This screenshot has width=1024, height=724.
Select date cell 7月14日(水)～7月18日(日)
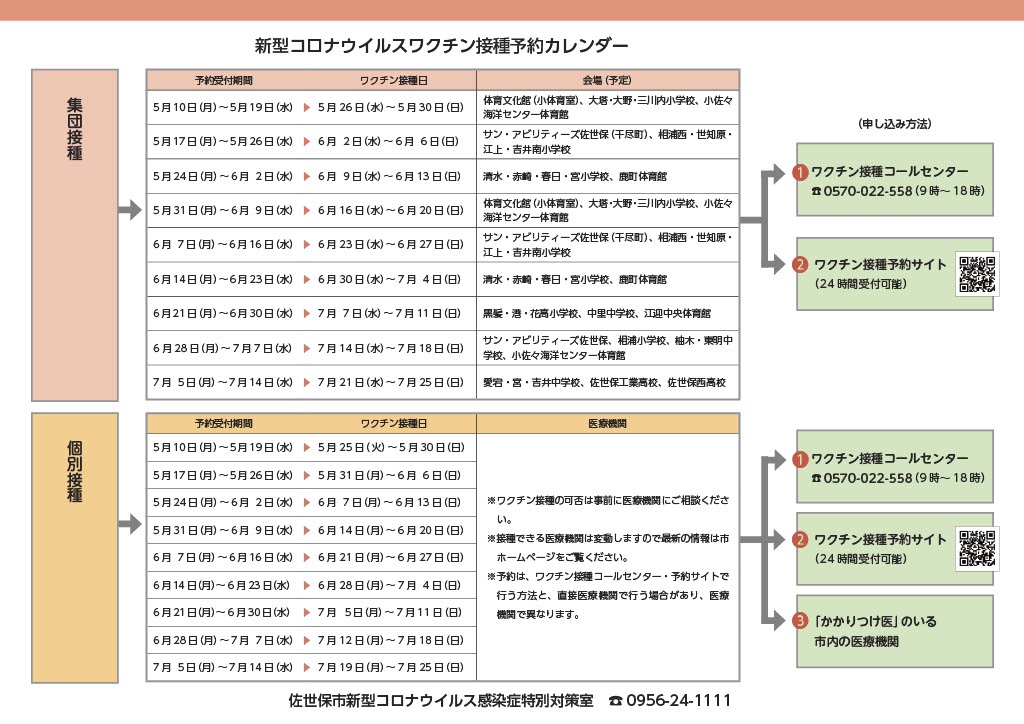(x=391, y=349)
